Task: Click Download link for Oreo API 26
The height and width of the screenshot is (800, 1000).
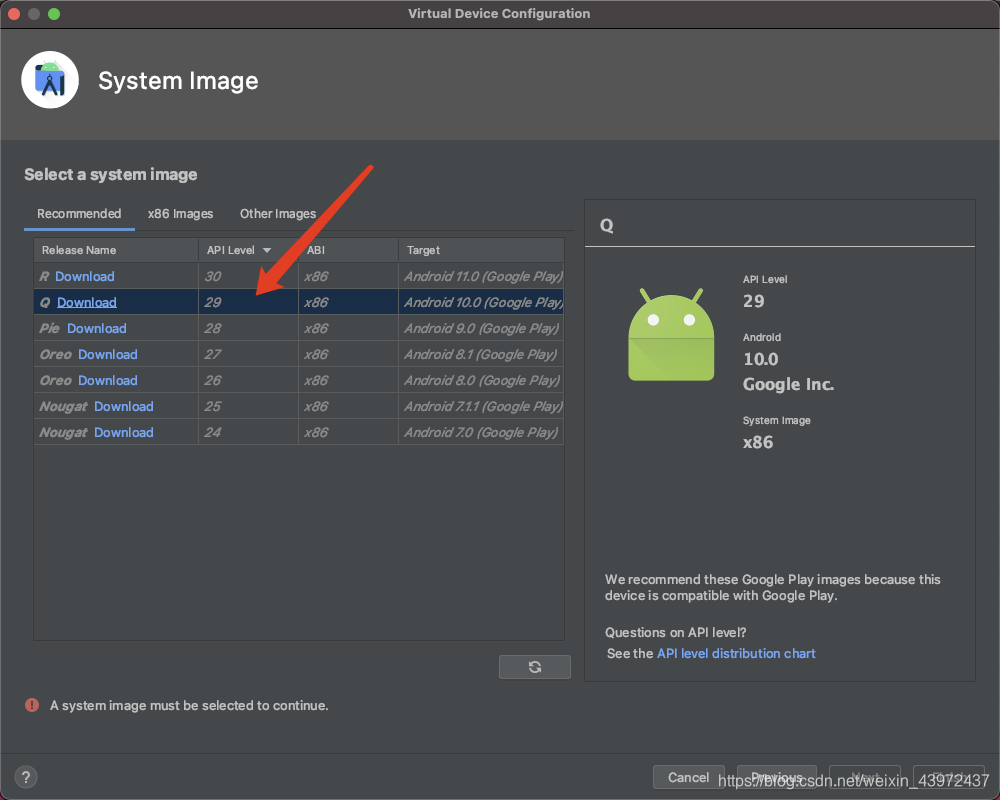Action: (108, 380)
